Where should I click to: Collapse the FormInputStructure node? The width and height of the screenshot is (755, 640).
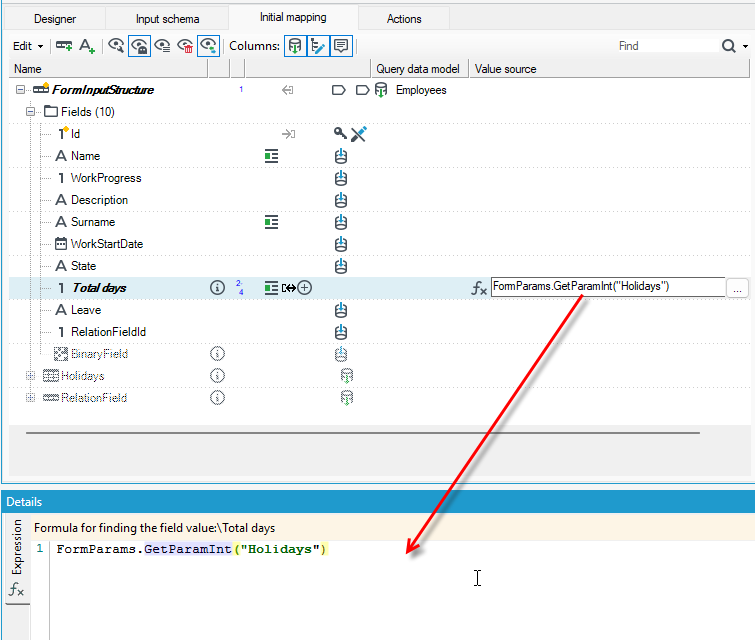(20, 90)
